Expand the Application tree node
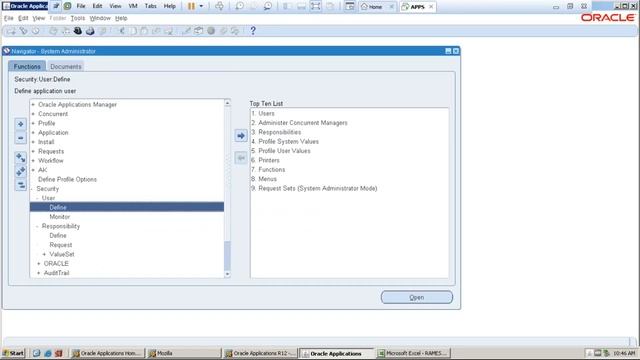The height and width of the screenshot is (360, 640). 33,133
